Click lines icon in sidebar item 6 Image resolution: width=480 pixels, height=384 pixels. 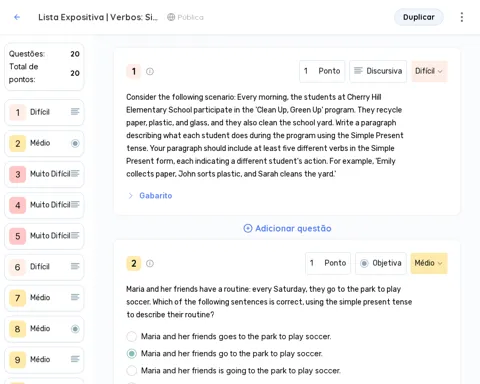75,266
